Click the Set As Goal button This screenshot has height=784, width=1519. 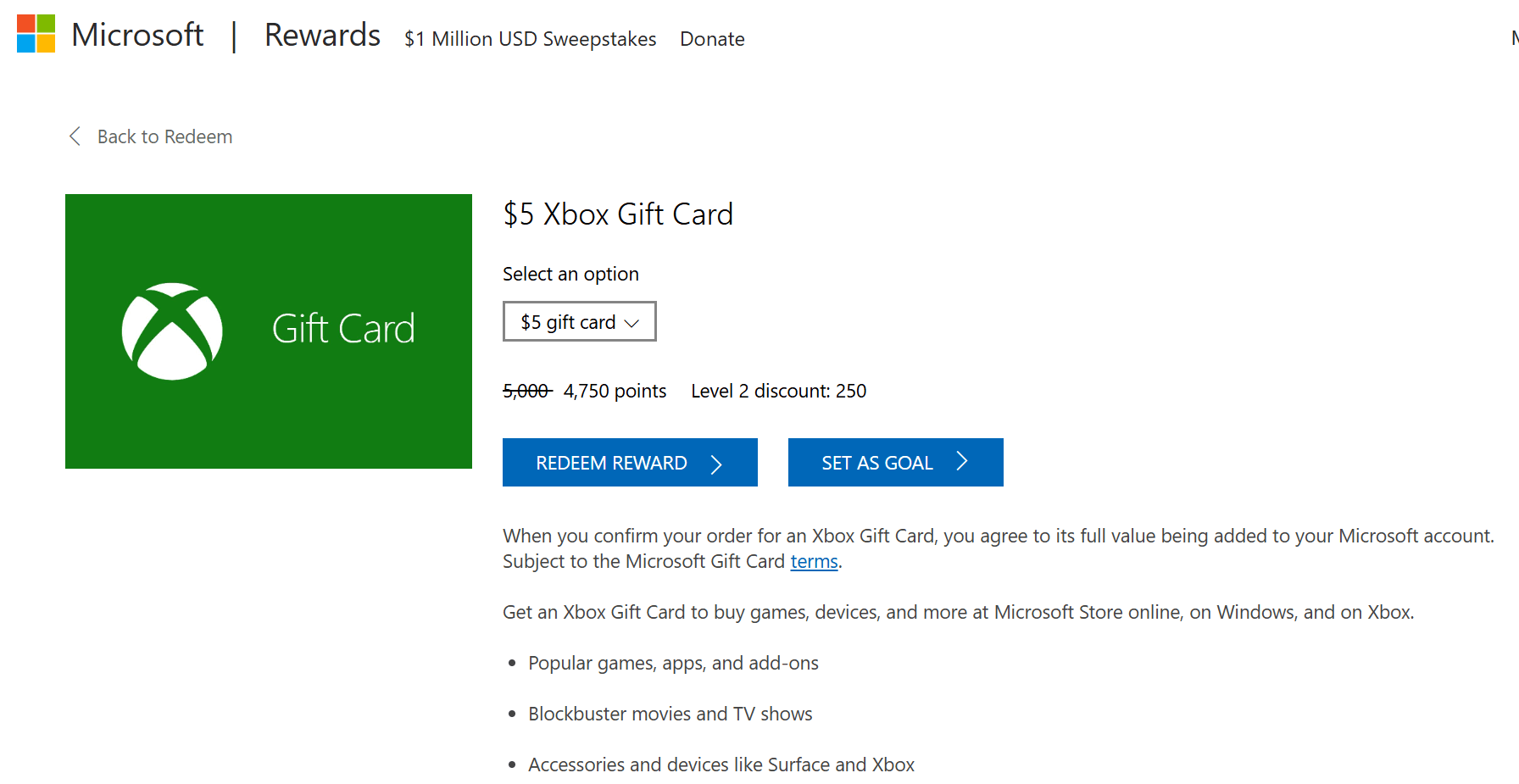tap(895, 462)
